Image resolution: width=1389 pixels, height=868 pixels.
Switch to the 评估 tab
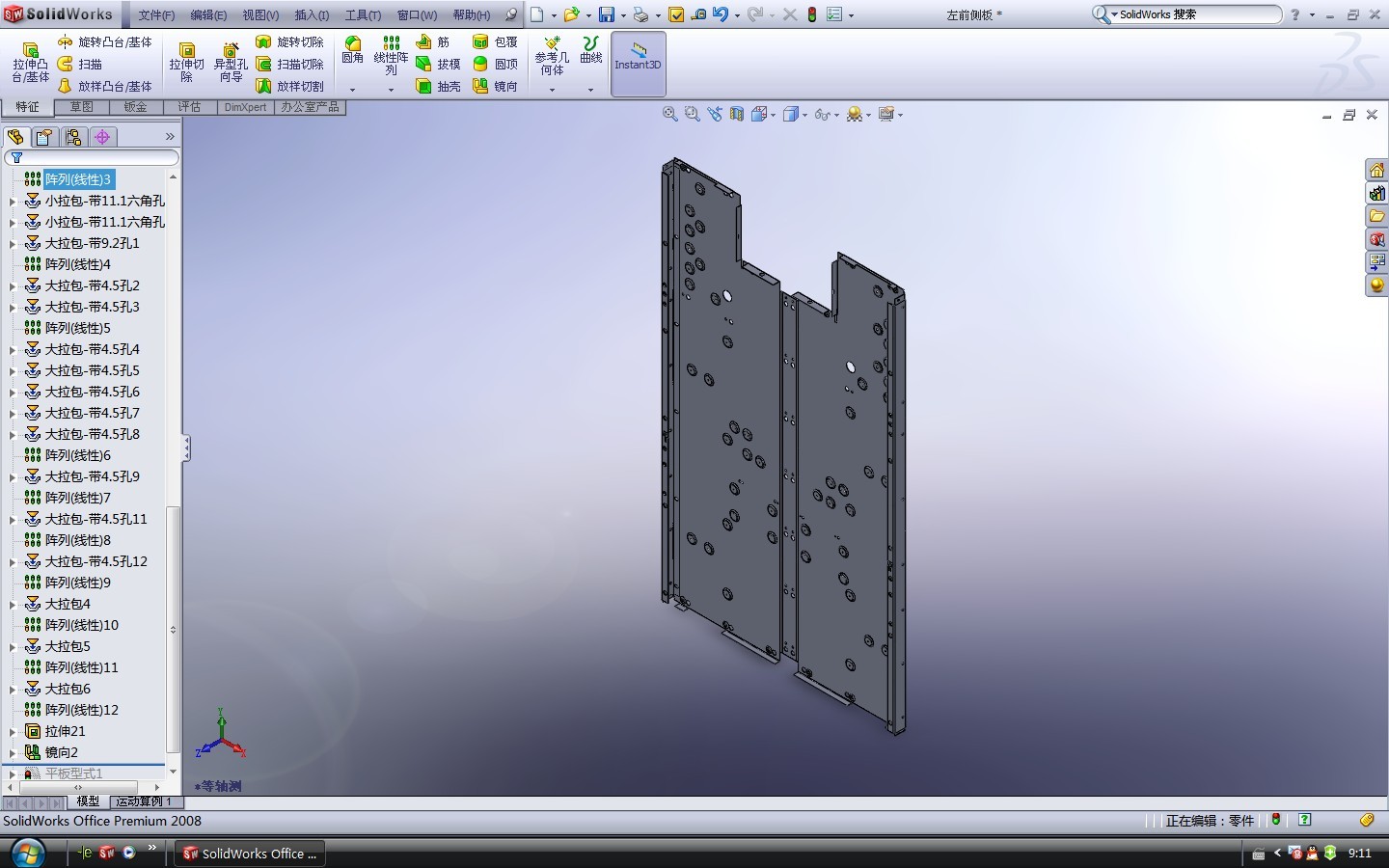[190, 107]
